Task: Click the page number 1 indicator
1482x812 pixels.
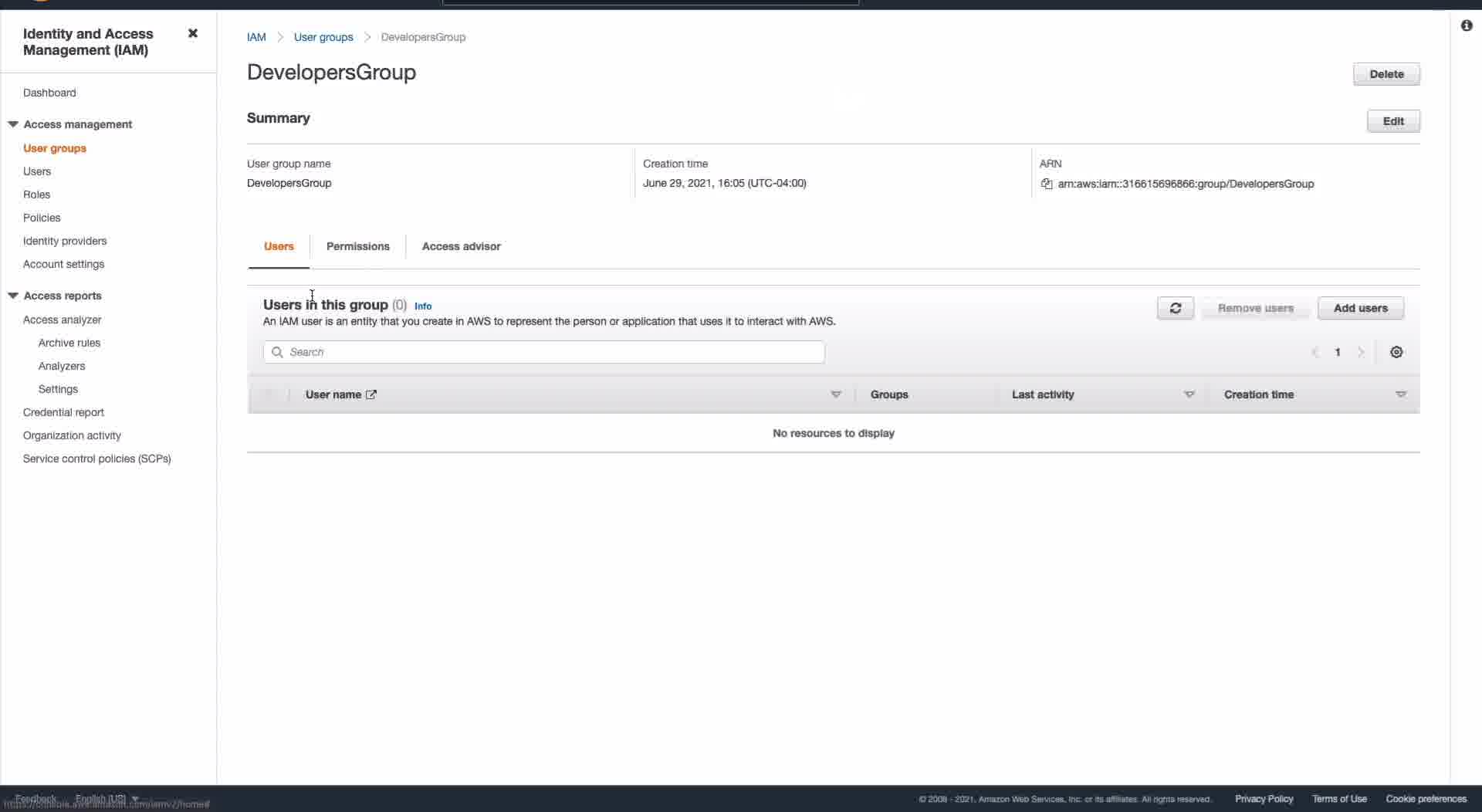Action: (1338, 352)
